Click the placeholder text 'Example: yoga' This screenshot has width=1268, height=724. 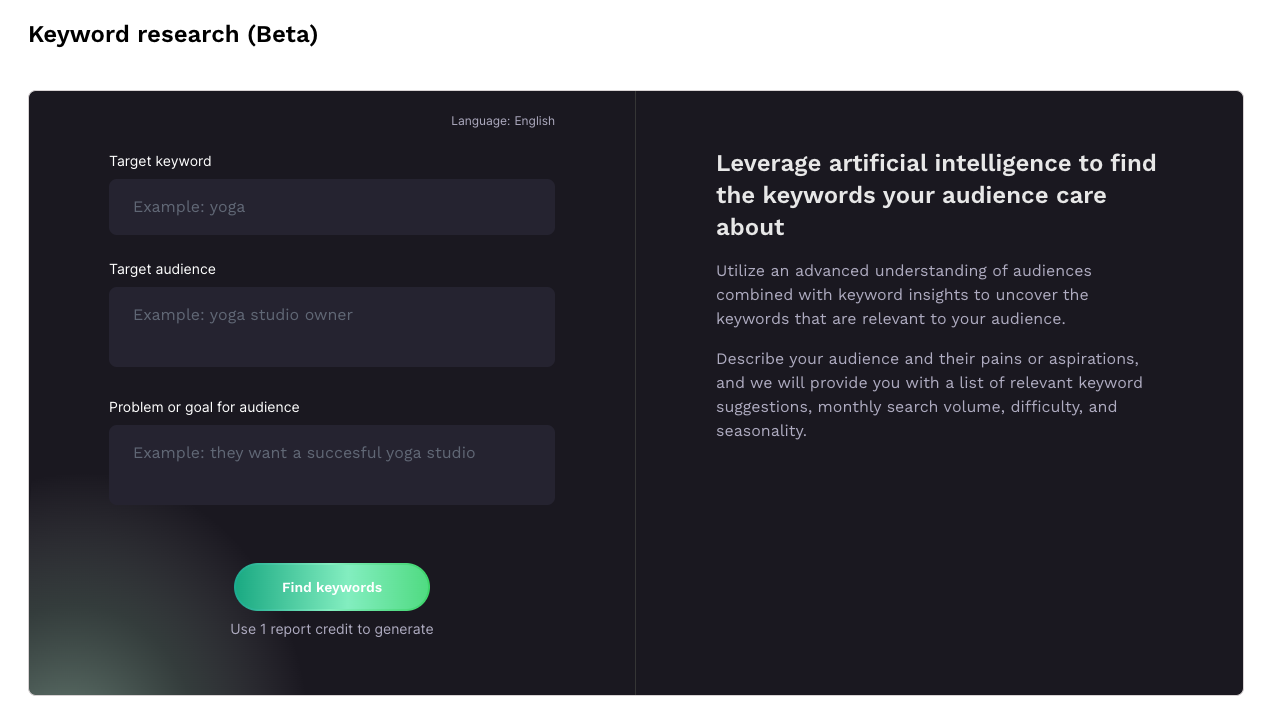[x=189, y=206]
